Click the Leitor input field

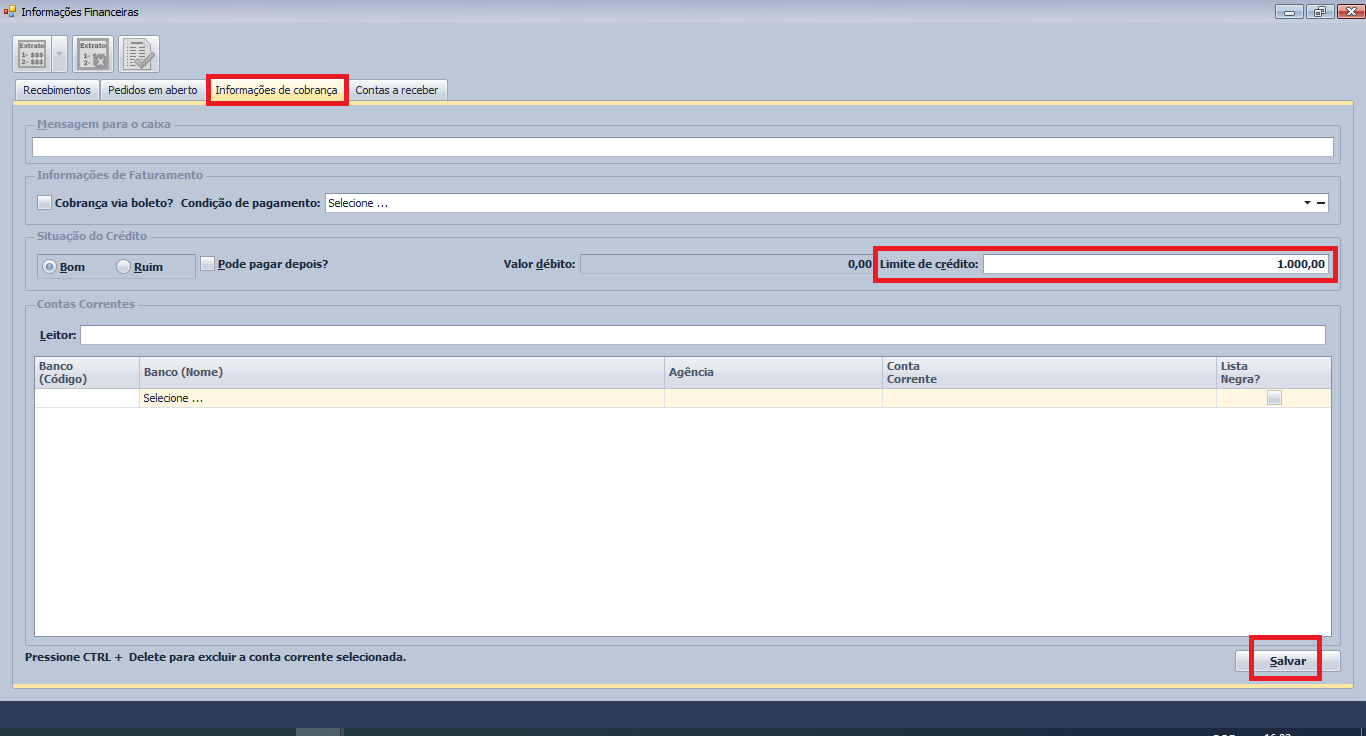point(703,335)
